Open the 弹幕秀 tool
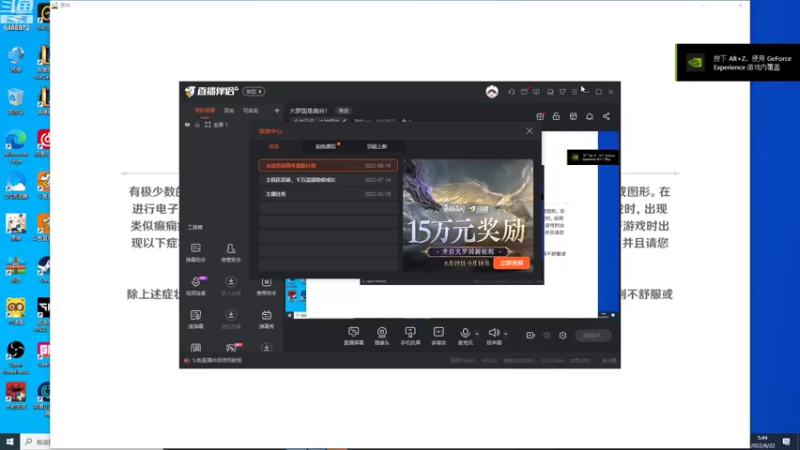The image size is (800, 450). (266, 319)
